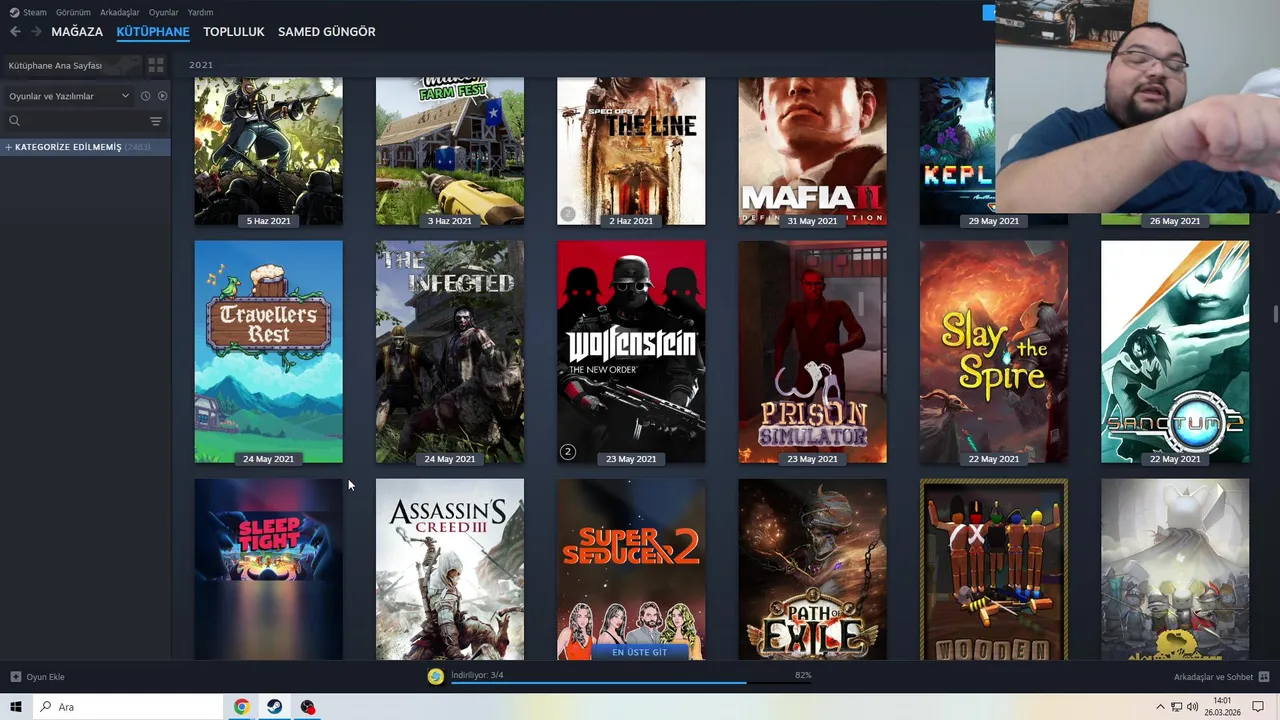
Task: Click the taskbar Ara search box
Action: point(128,707)
